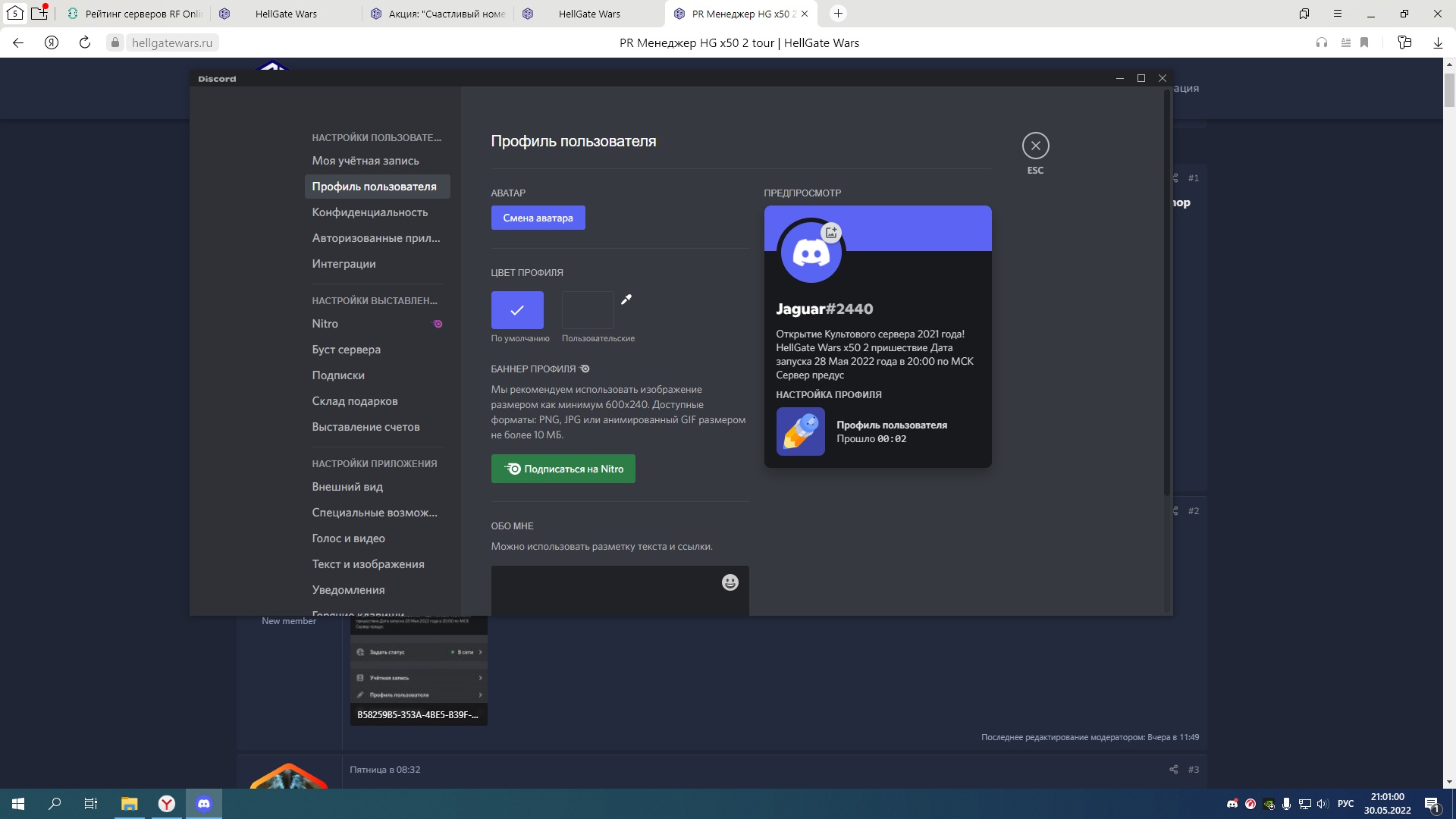Image resolution: width=1456 pixels, height=819 pixels.
Task: Open Внешний вид settings
Action: [x=377, y=487]
